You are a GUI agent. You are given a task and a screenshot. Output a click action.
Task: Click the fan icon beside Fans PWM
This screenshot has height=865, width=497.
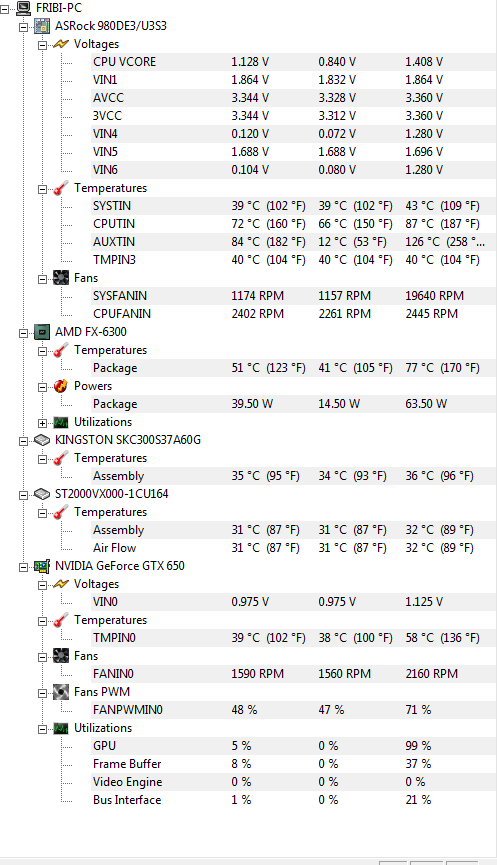tap(61, 692)
